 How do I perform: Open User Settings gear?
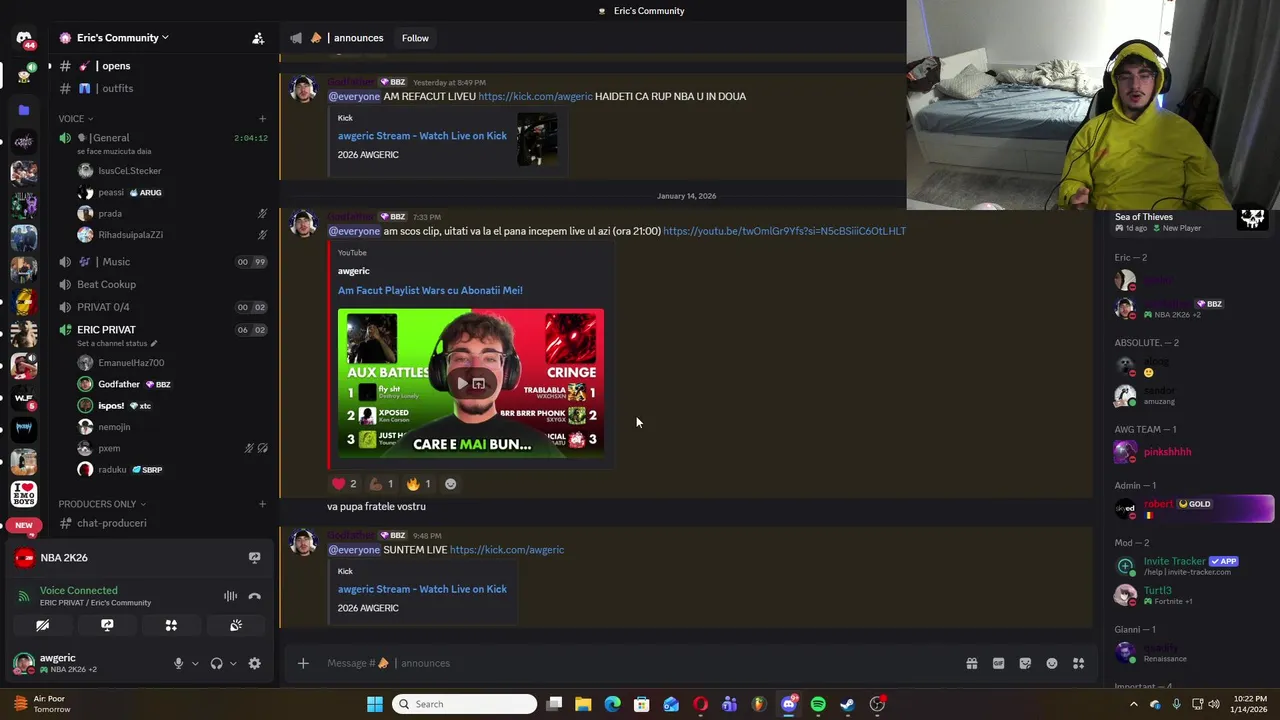point(254,663)
